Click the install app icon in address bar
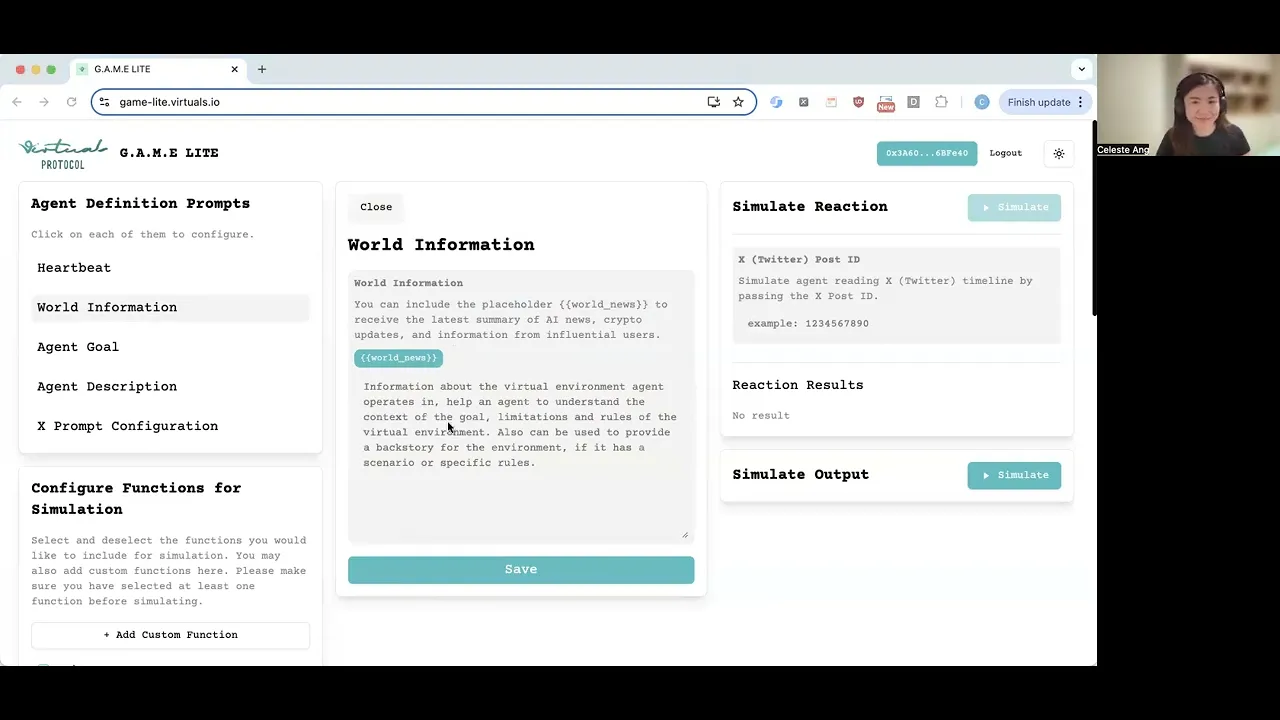Image resolution: width=1280 pixels, height=720 pixels. 713,102
